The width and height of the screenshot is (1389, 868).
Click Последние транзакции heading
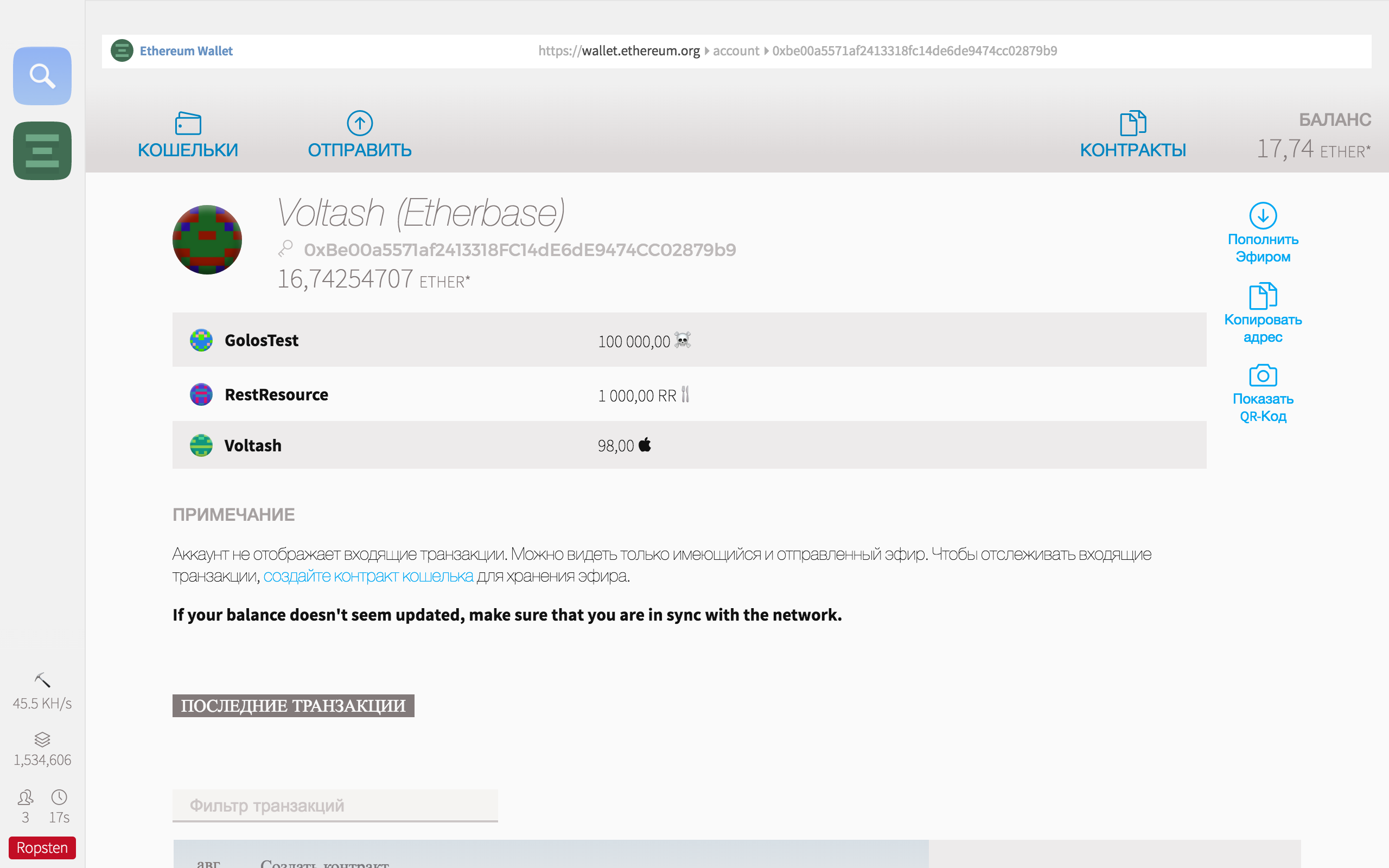tap(294, 706)
